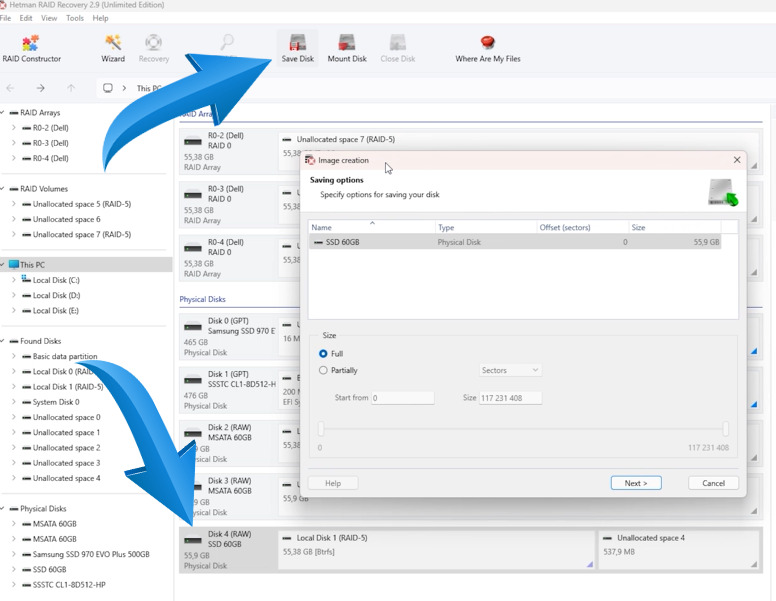The width and height of the screenshot is (776, 601).
Task: Click the left handle of range slider
Action: coord(321,429)
